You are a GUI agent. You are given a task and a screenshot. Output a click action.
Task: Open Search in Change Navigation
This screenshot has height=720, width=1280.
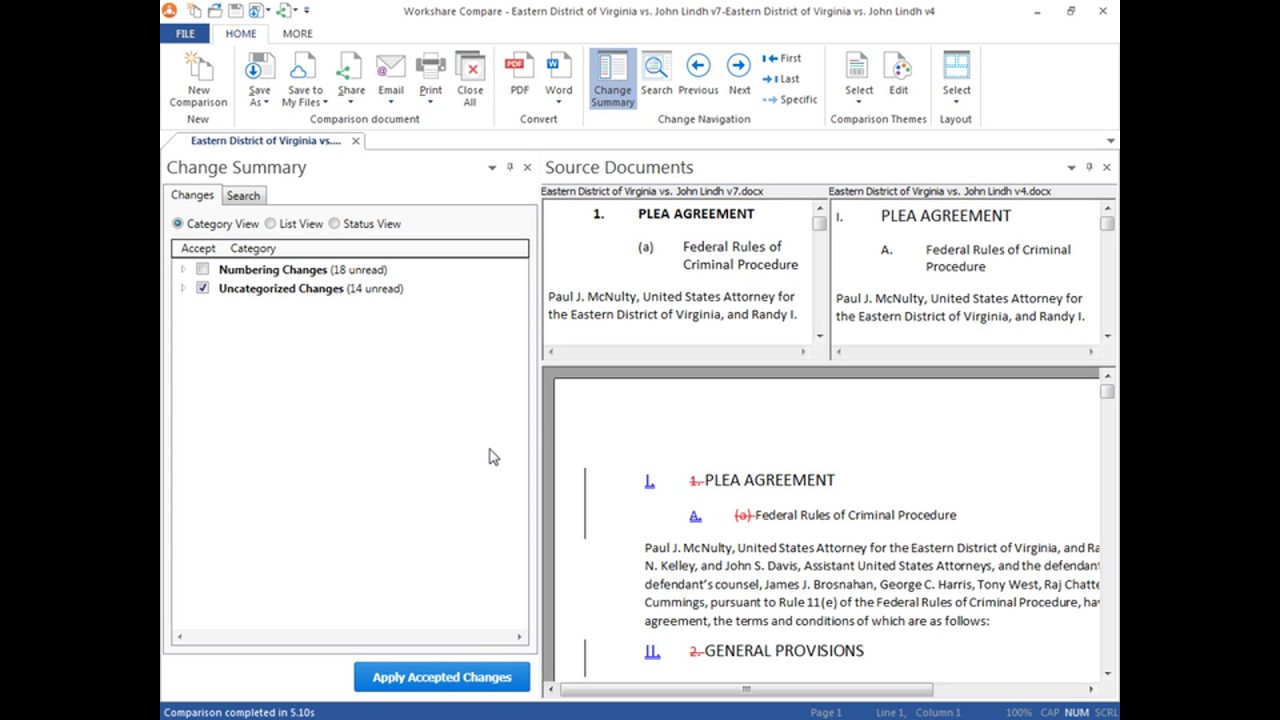pos(657,75)
